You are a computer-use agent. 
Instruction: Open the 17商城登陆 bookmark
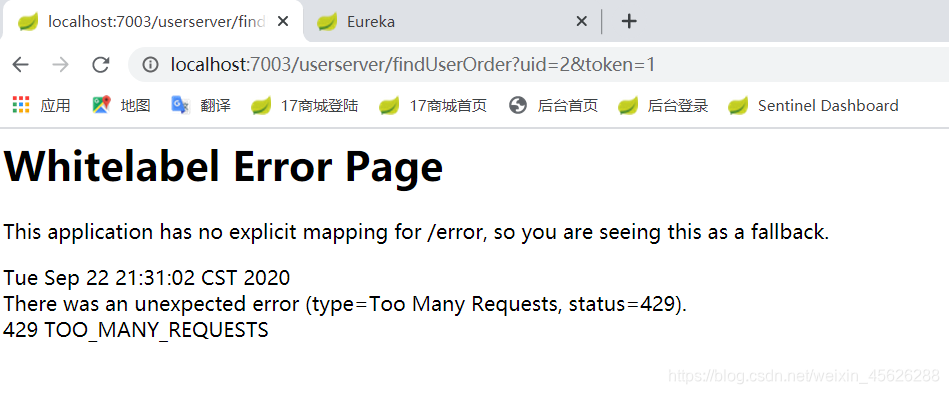[x=304, y=105]
